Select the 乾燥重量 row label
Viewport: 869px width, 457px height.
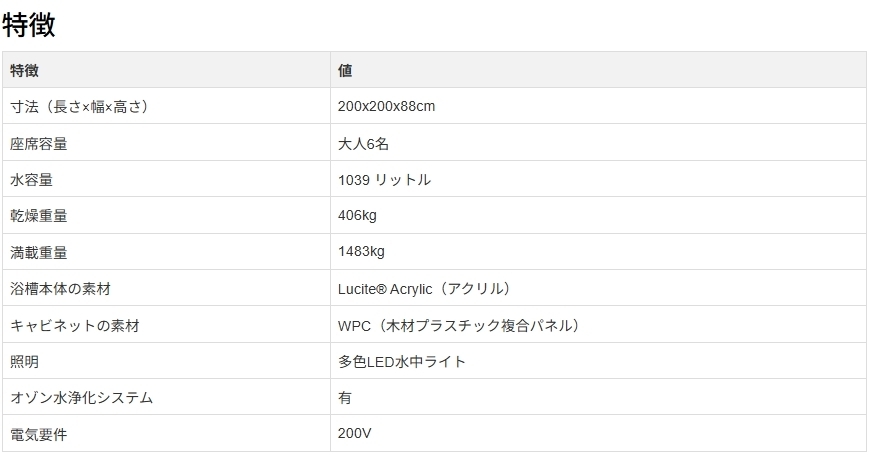(39, 216)
